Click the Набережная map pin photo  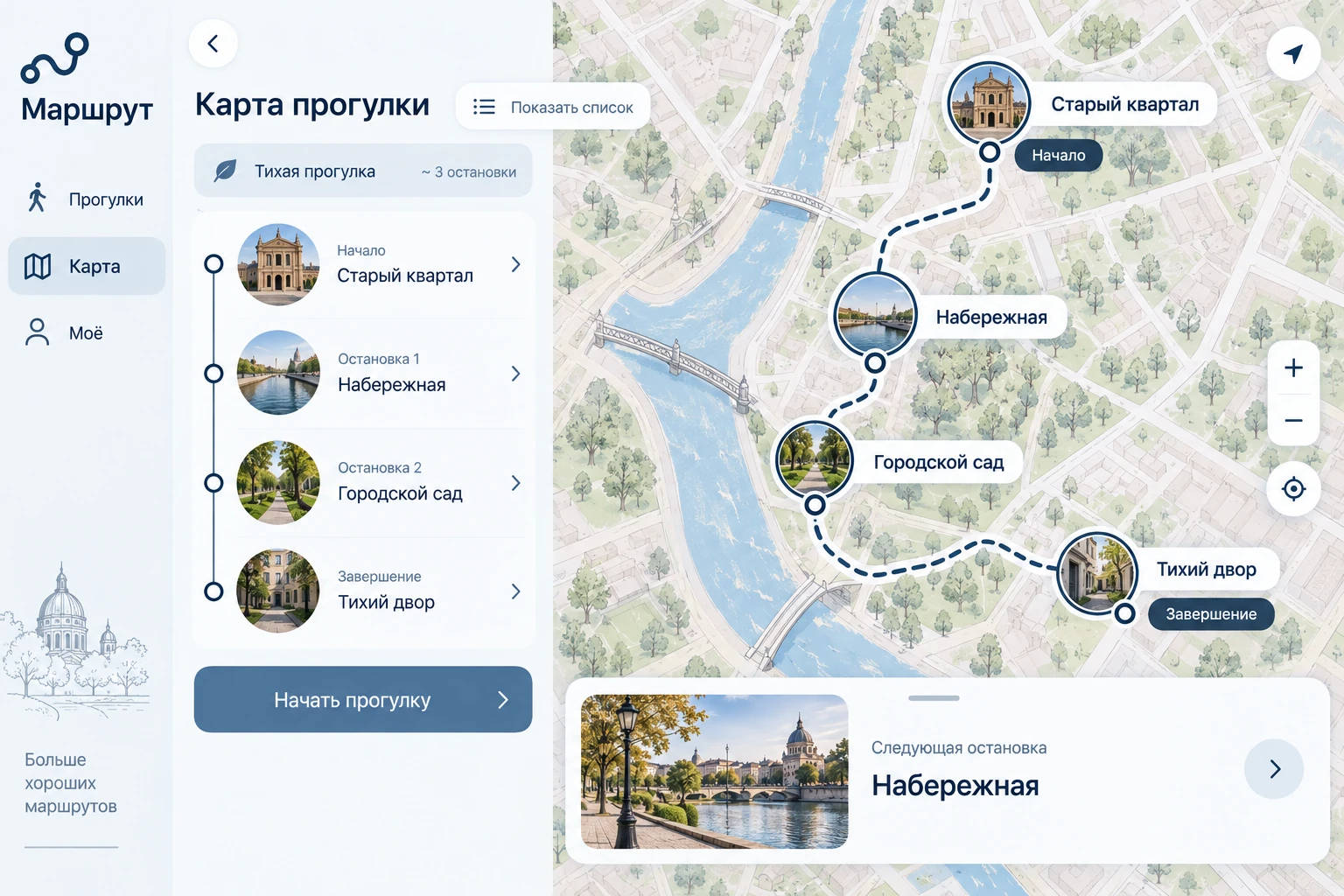click(x=874, y=314)
